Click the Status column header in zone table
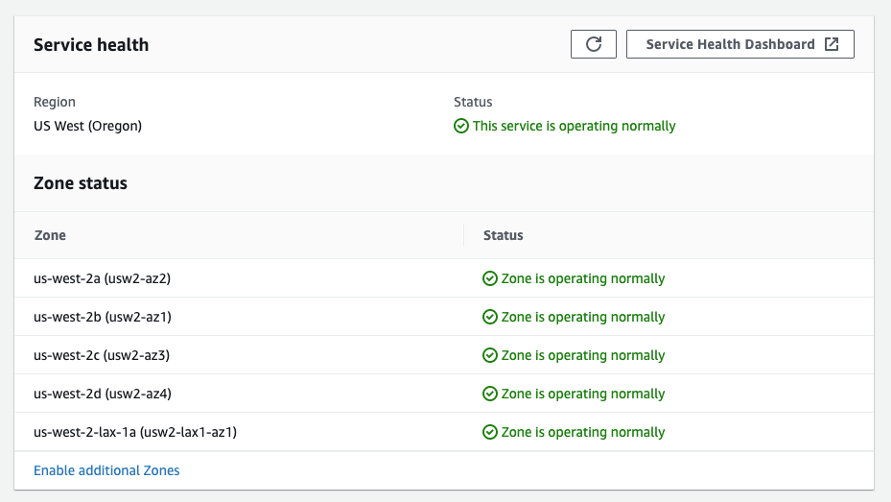Viewport: 891px width, 502px height. tap(503, 235)
